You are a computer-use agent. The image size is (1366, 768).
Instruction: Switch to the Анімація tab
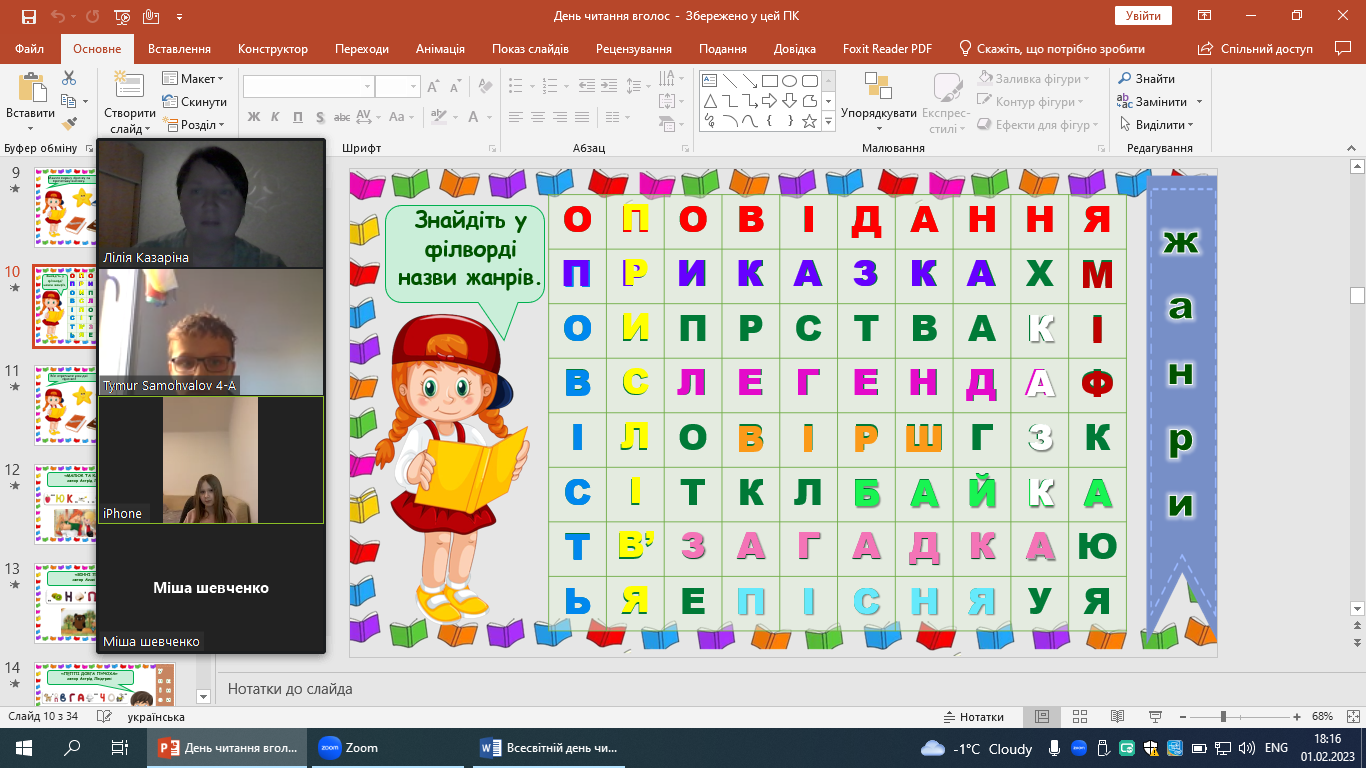[440, 49]
